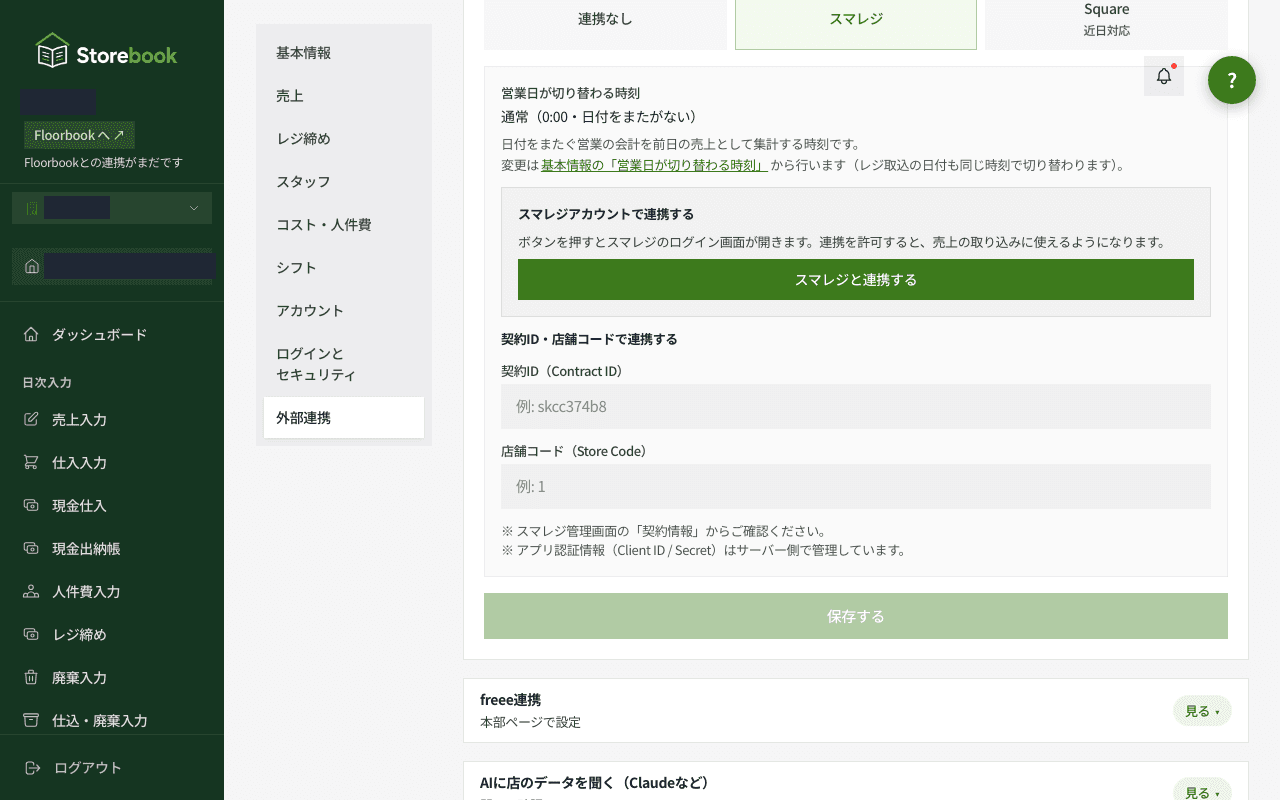
Task: Click the 仕込・廃棄入力 box icon
Action: 31,720
